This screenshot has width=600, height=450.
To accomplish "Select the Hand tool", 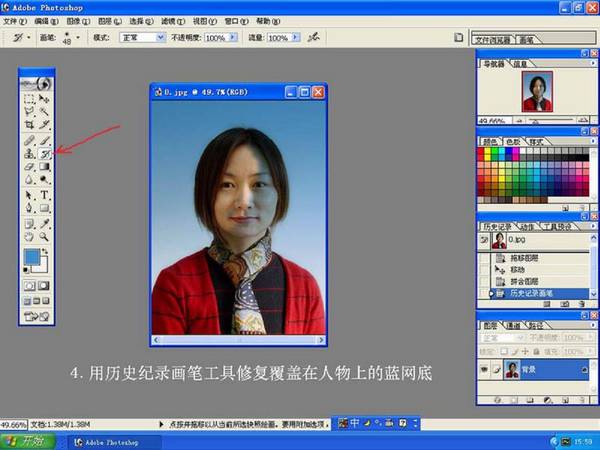I will click(29, 237).
